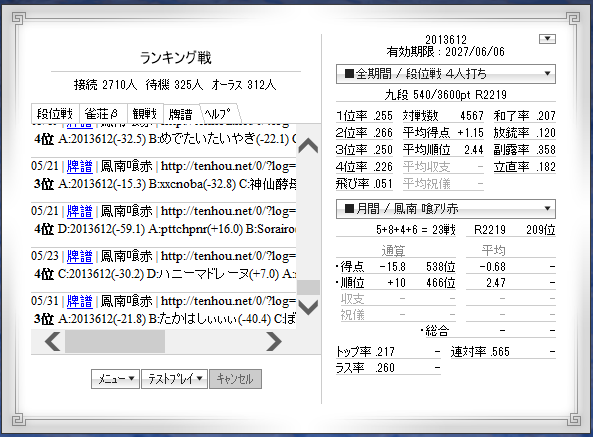Open the 牌譜 link above the D:2013612(-59.1) row
Viewport: 593px width, 437px height.
pyautogui.click(x=79, y=211)
